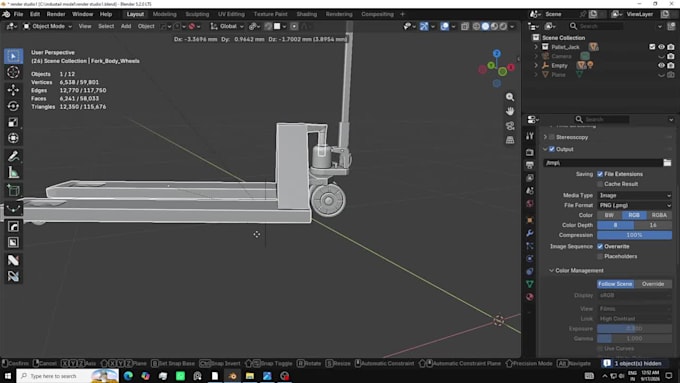Select the Scale tool

[x=13, y=122]
